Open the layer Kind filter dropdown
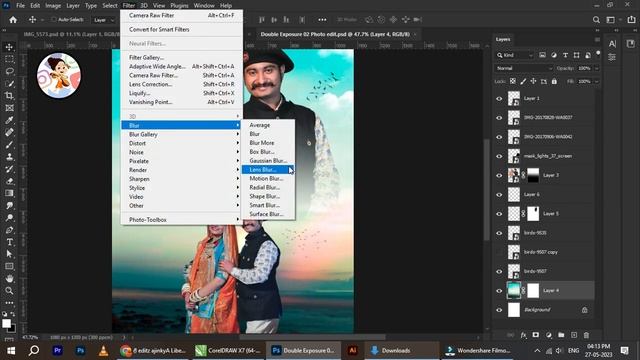 515,55
